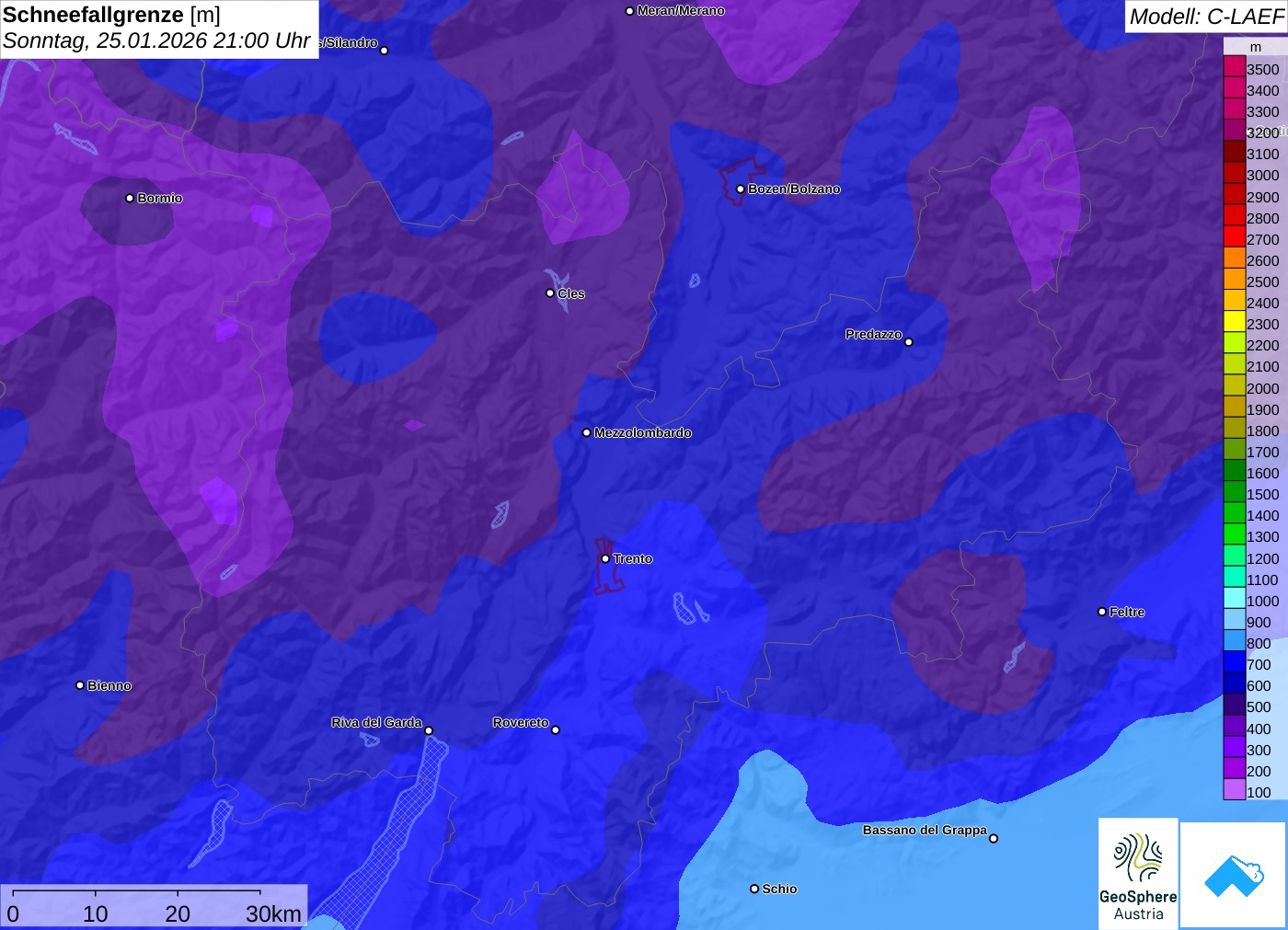
Task: Select the Schio marker dot
Action: point(754,889)
